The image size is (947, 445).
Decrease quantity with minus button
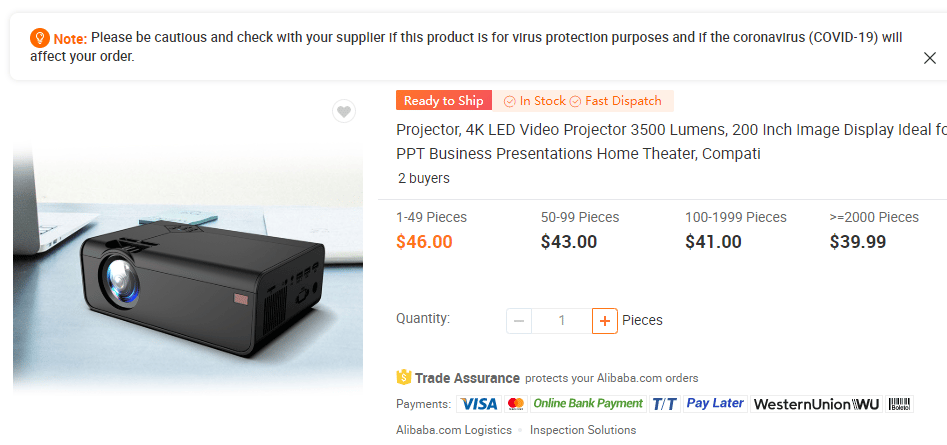(519, 321)
